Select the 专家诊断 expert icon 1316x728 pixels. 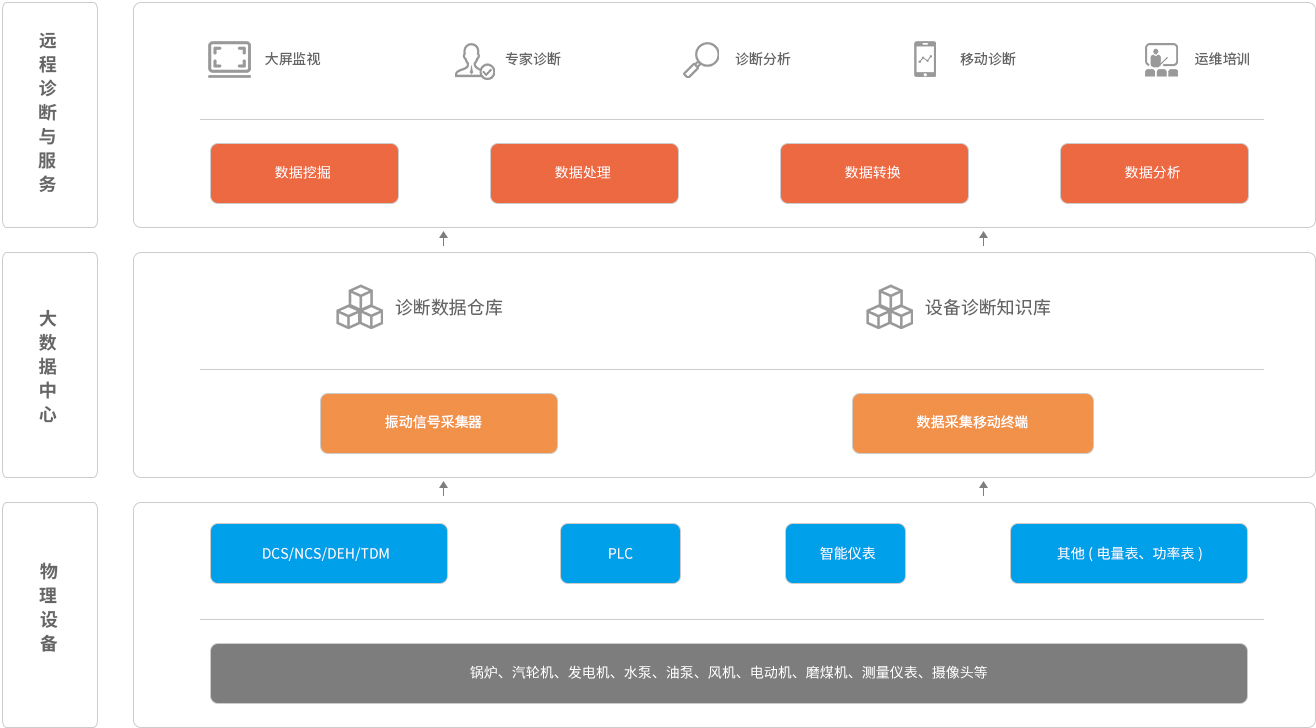(x=473, y=58)
